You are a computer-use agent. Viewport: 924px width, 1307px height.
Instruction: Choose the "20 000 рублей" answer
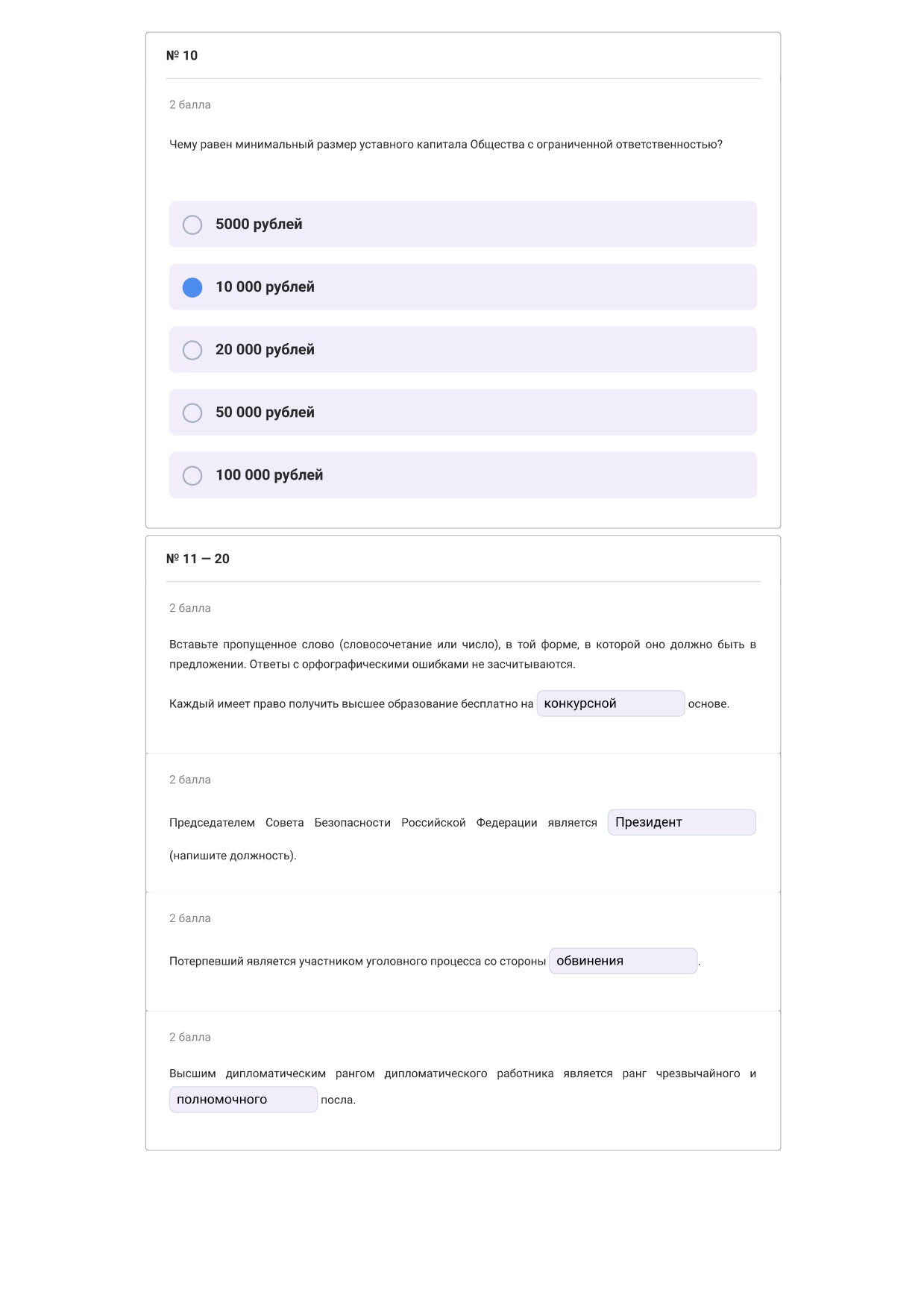462,349
